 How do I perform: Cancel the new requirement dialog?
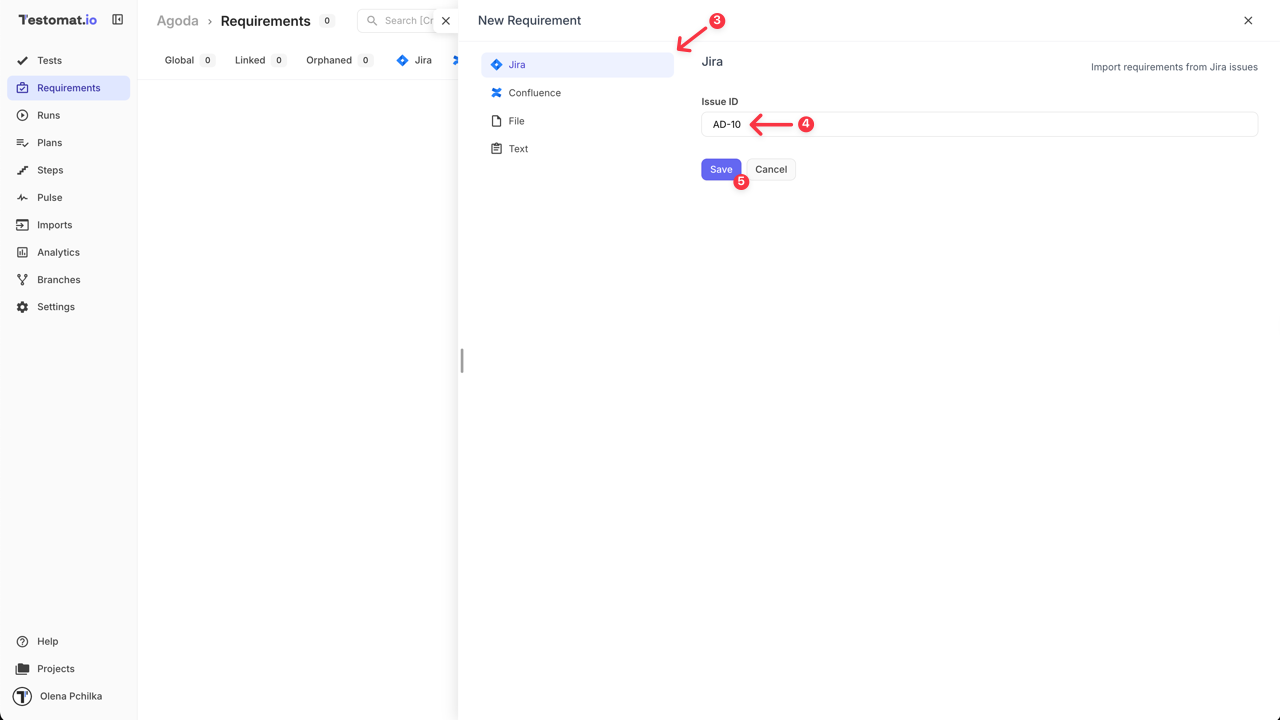[x=770, y=169]
